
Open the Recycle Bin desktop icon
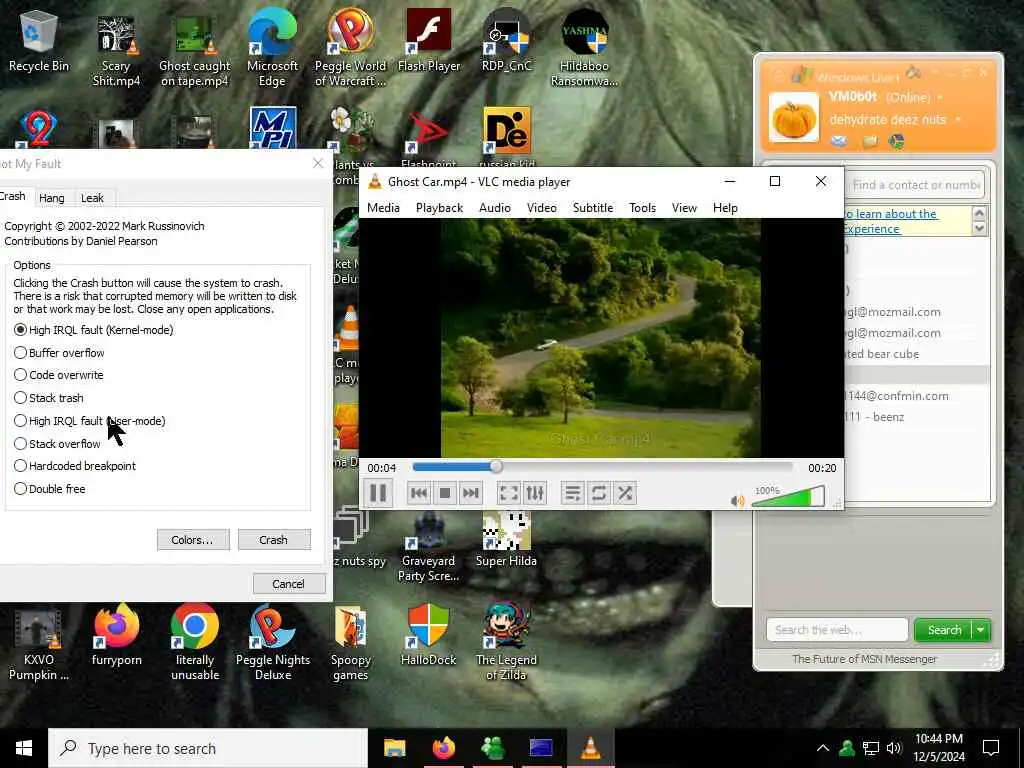(39, 42)
